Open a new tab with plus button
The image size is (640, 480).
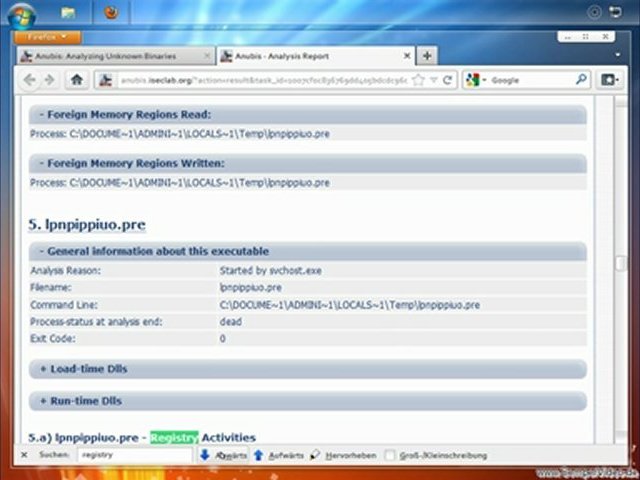(427, 56)
